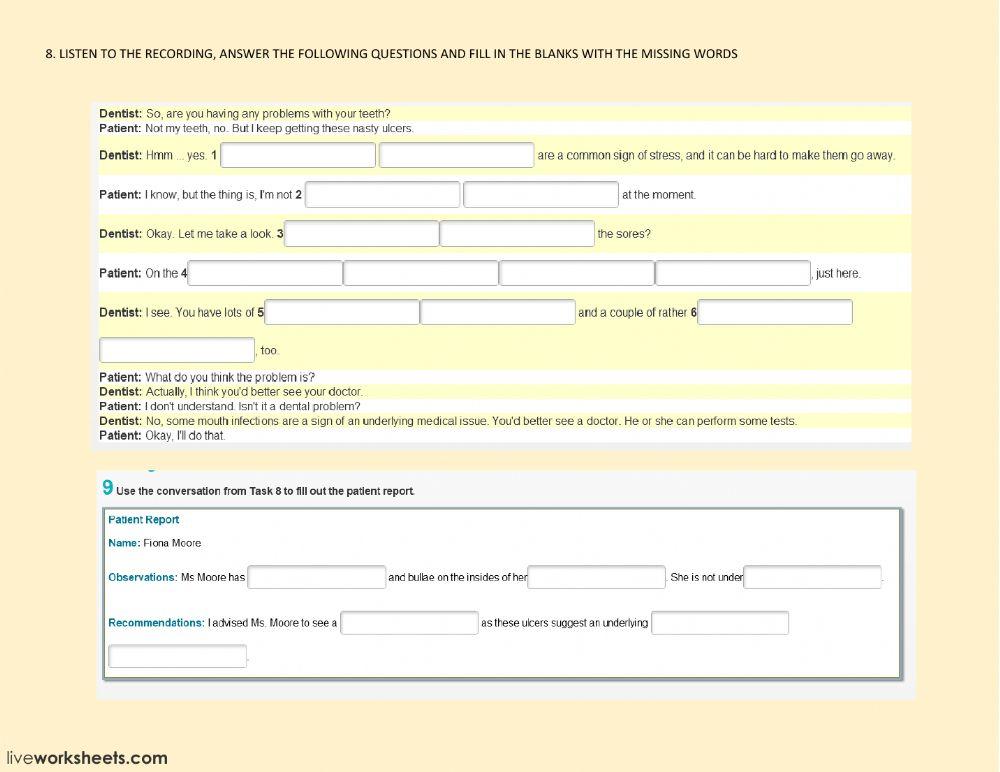
Task: Select the blank before "and a couple of rather"
Action: [498, 312]
